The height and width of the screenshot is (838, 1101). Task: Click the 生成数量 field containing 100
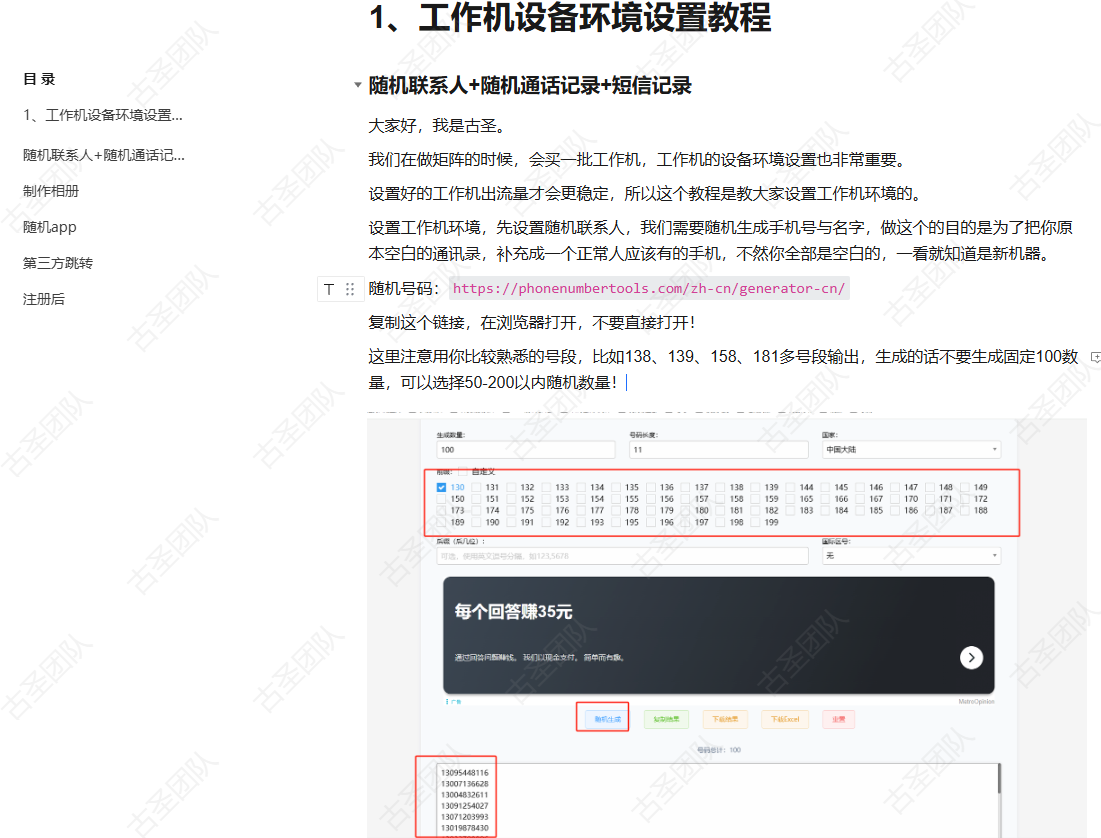526,450
